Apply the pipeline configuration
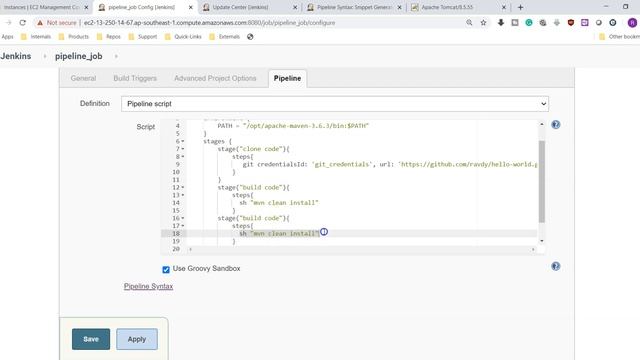The width and height of the screenshot is (640, 360). point(137,339)
